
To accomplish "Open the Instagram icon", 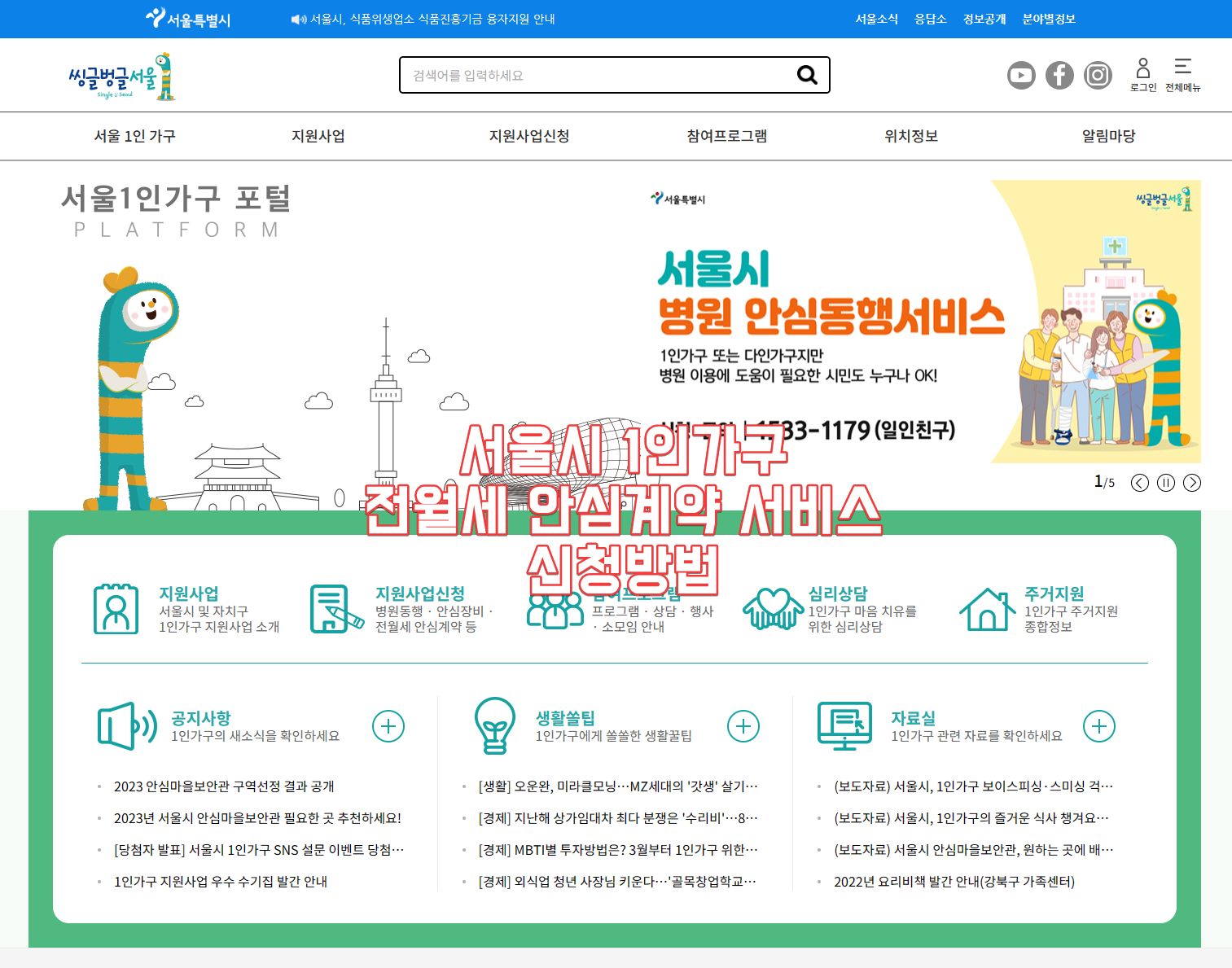I will point(1098,76).
